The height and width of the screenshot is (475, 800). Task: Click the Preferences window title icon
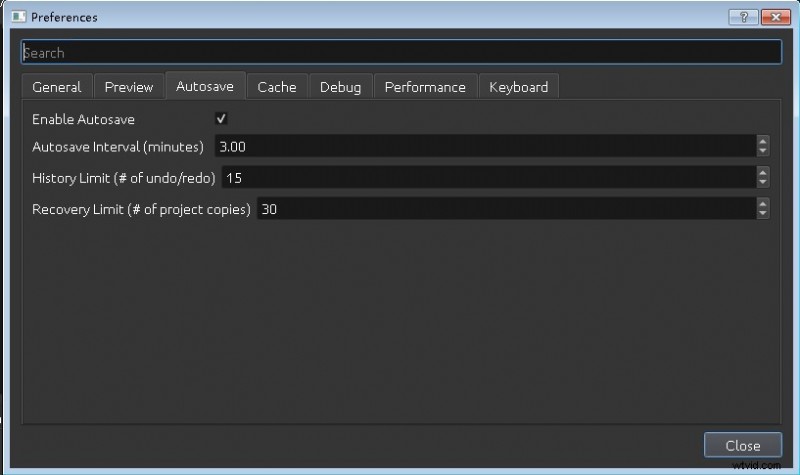pos(19,17)
